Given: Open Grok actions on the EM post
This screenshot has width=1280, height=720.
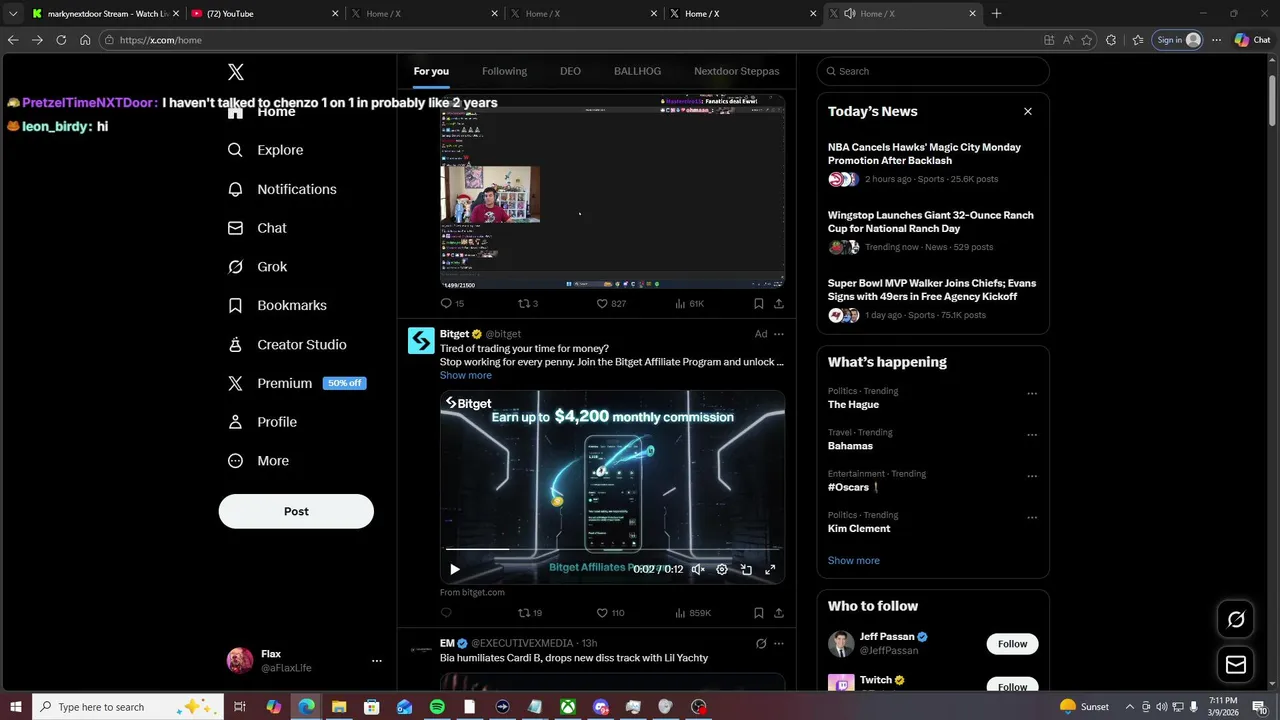Looking at the screenshot, I should pos(760,643).
